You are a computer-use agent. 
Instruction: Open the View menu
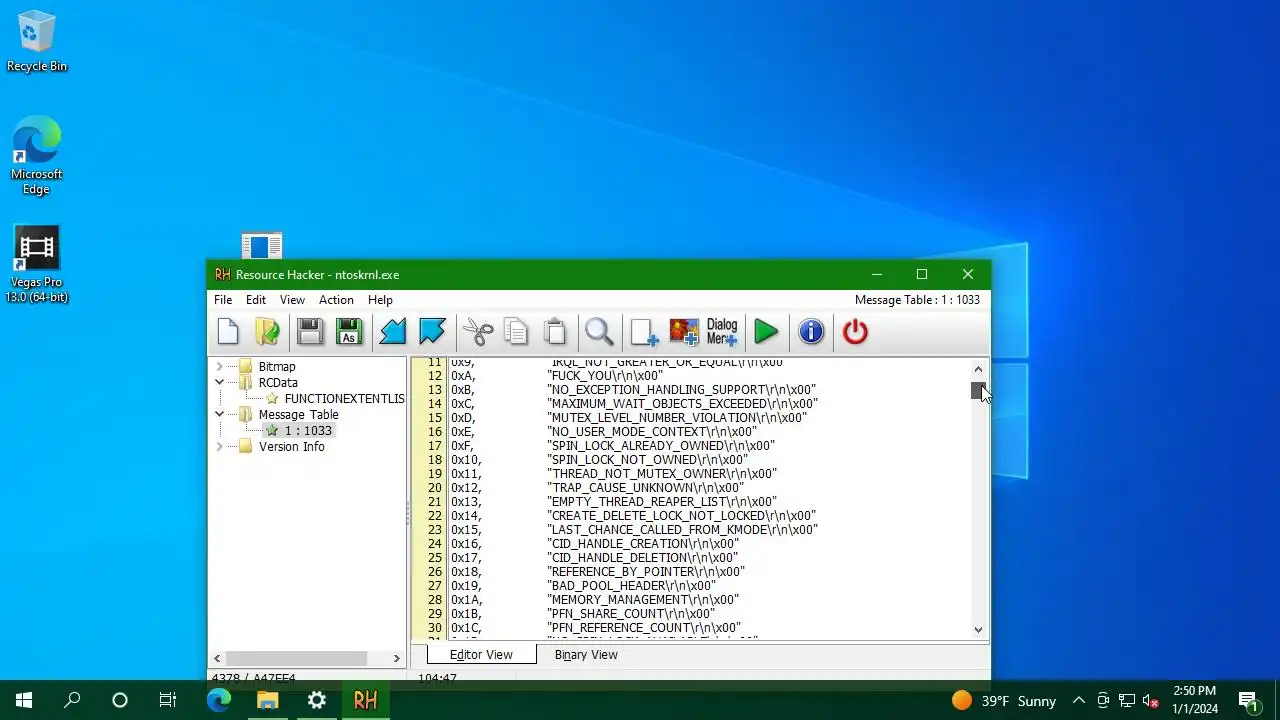pyautogui.click(x=292, y=300)
